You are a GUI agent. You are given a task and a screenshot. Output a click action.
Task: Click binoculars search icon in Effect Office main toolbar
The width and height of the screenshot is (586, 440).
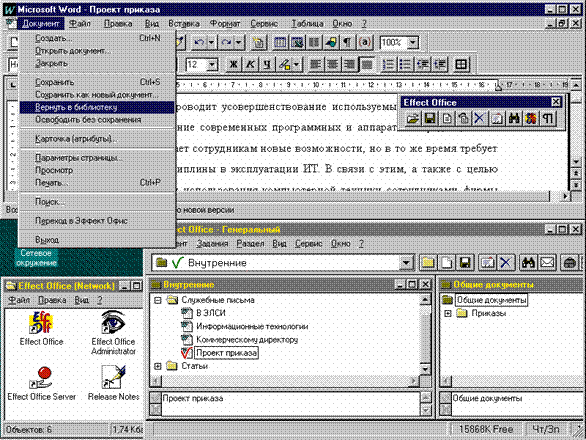click(x=528, y=263)
